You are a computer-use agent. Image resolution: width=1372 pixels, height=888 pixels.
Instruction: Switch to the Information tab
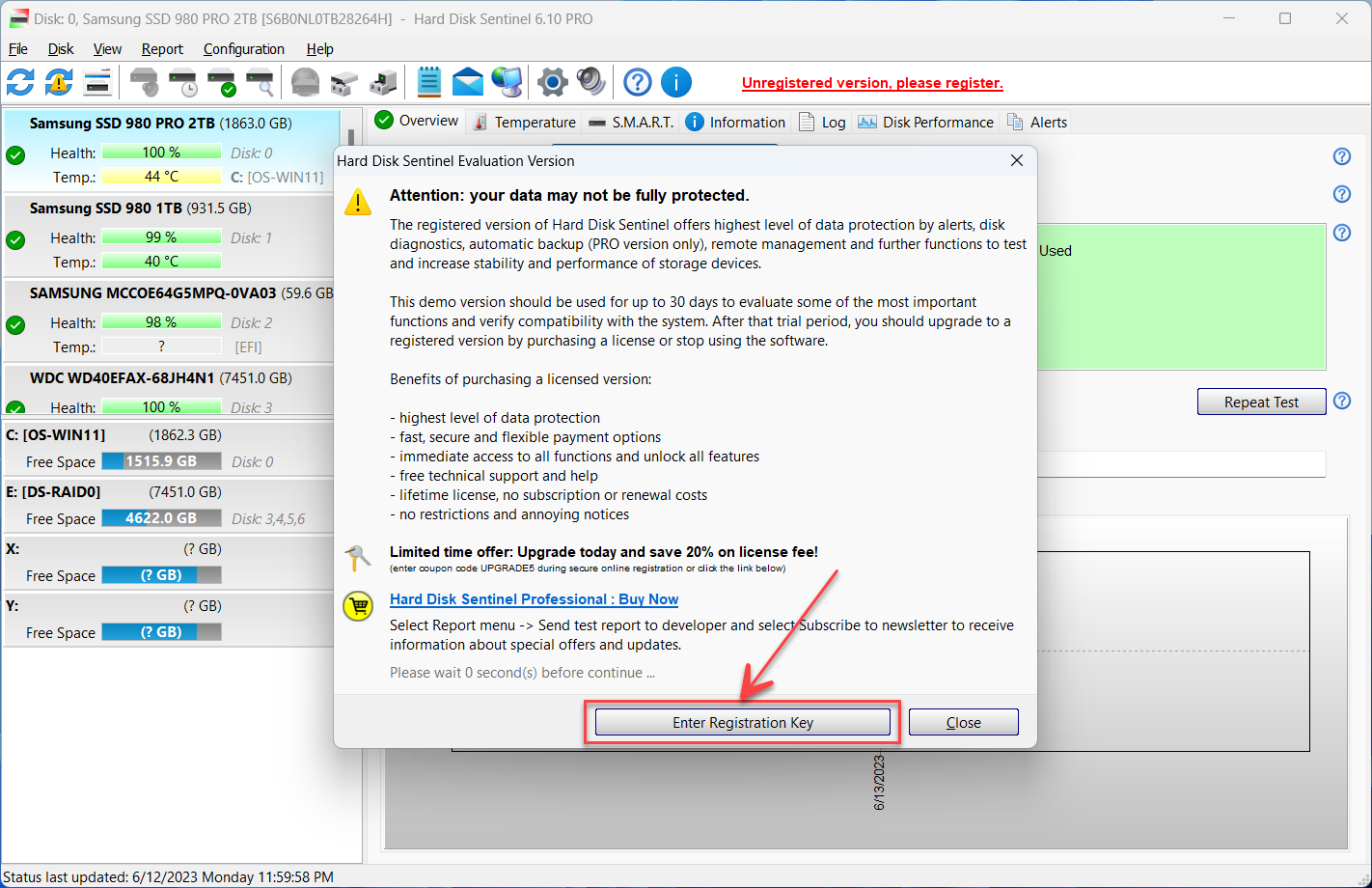735,122
